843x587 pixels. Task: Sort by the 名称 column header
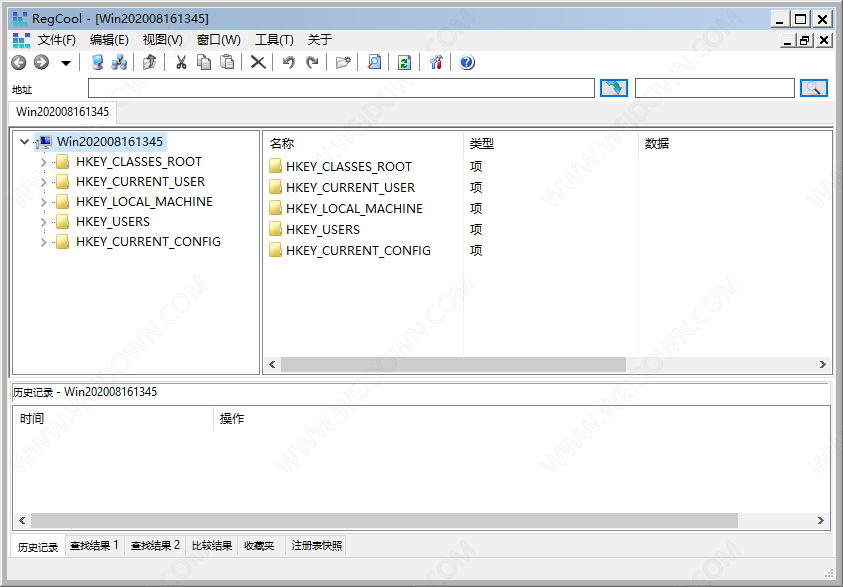[363, 144]
